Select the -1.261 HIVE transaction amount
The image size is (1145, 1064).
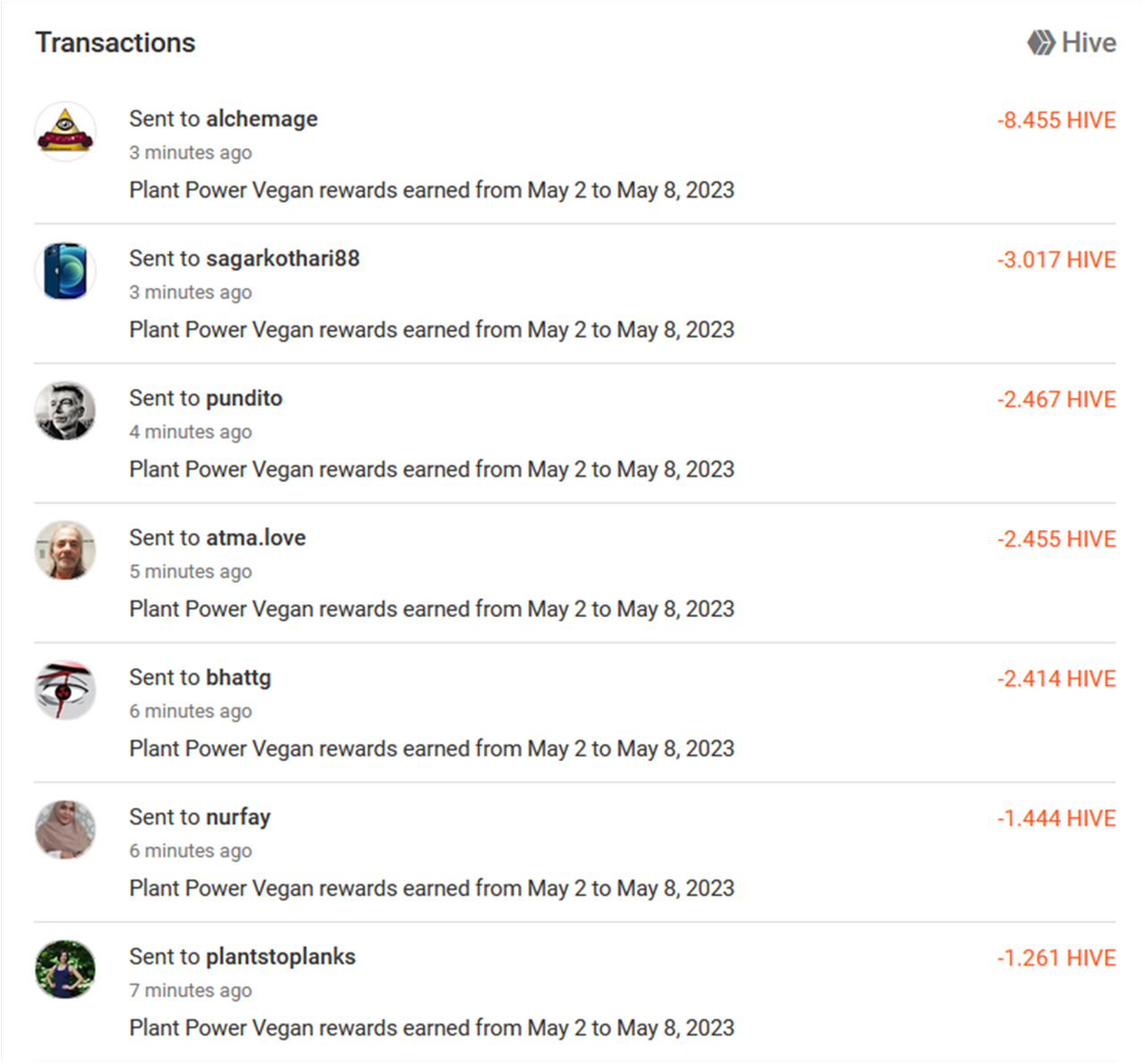[x=1056, y=958]
